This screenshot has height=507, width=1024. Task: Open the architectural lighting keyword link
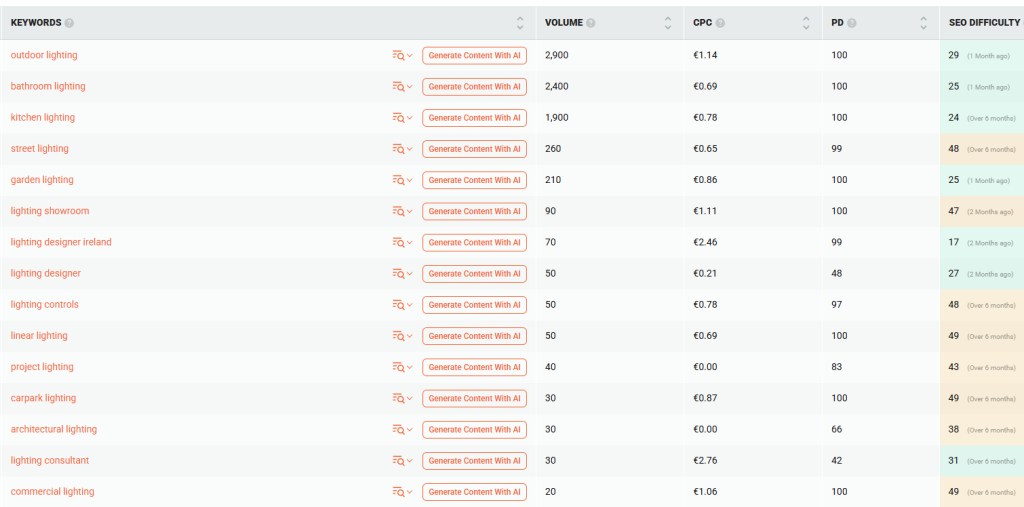tap(54, 429)
